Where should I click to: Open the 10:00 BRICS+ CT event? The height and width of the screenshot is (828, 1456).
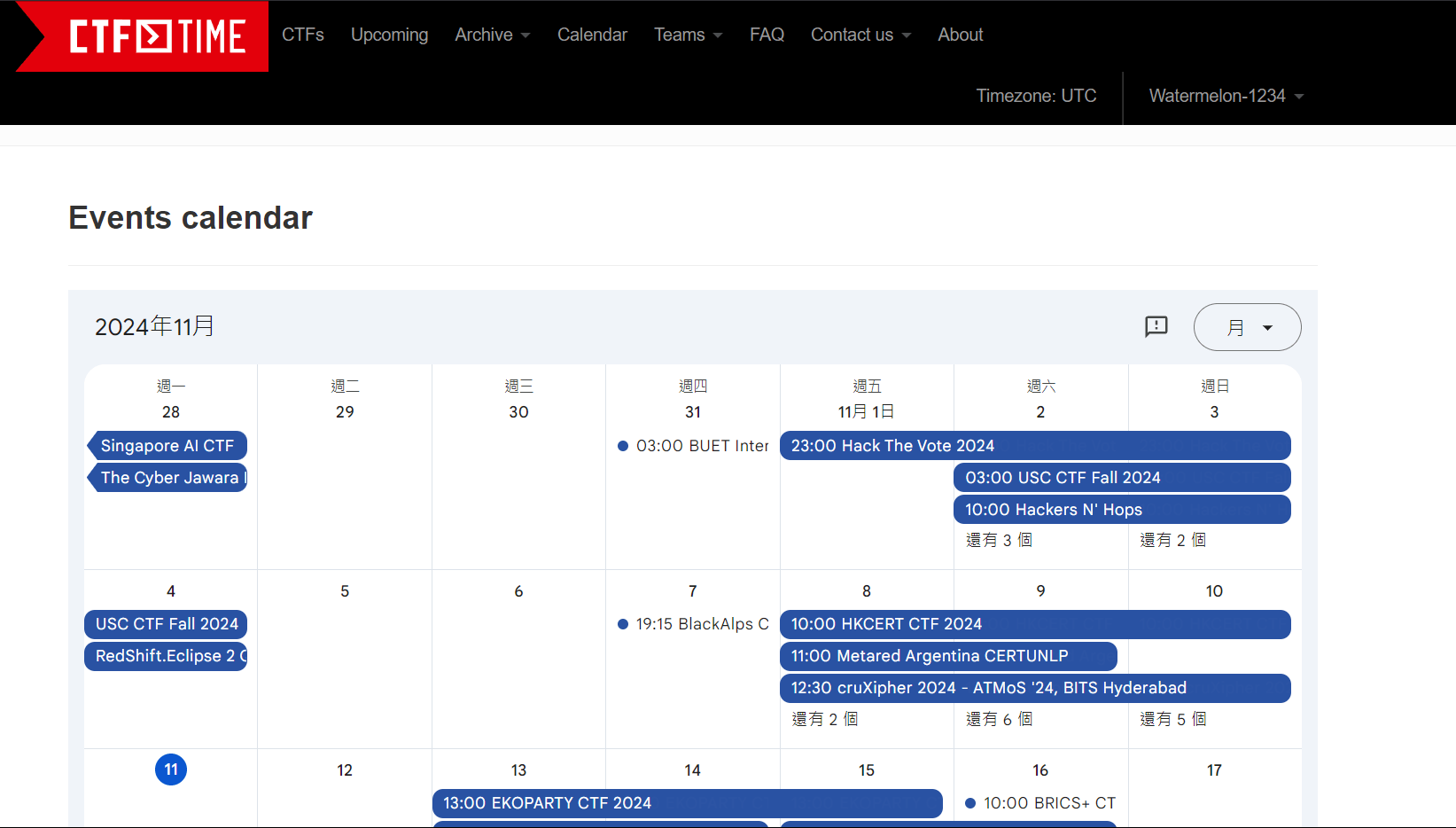click(1040, 803)
